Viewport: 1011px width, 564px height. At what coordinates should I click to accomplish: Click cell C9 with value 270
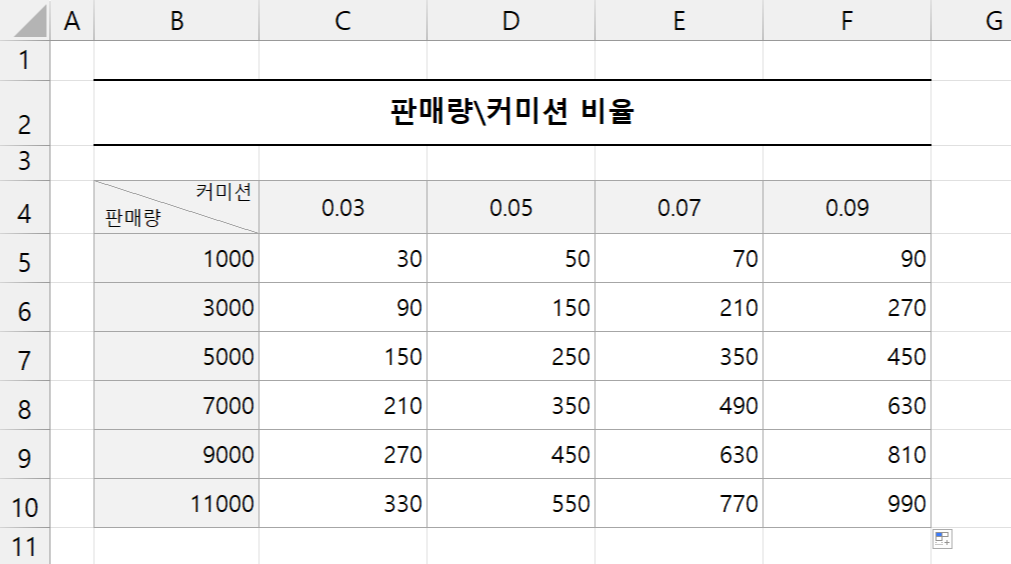[343, 454]
